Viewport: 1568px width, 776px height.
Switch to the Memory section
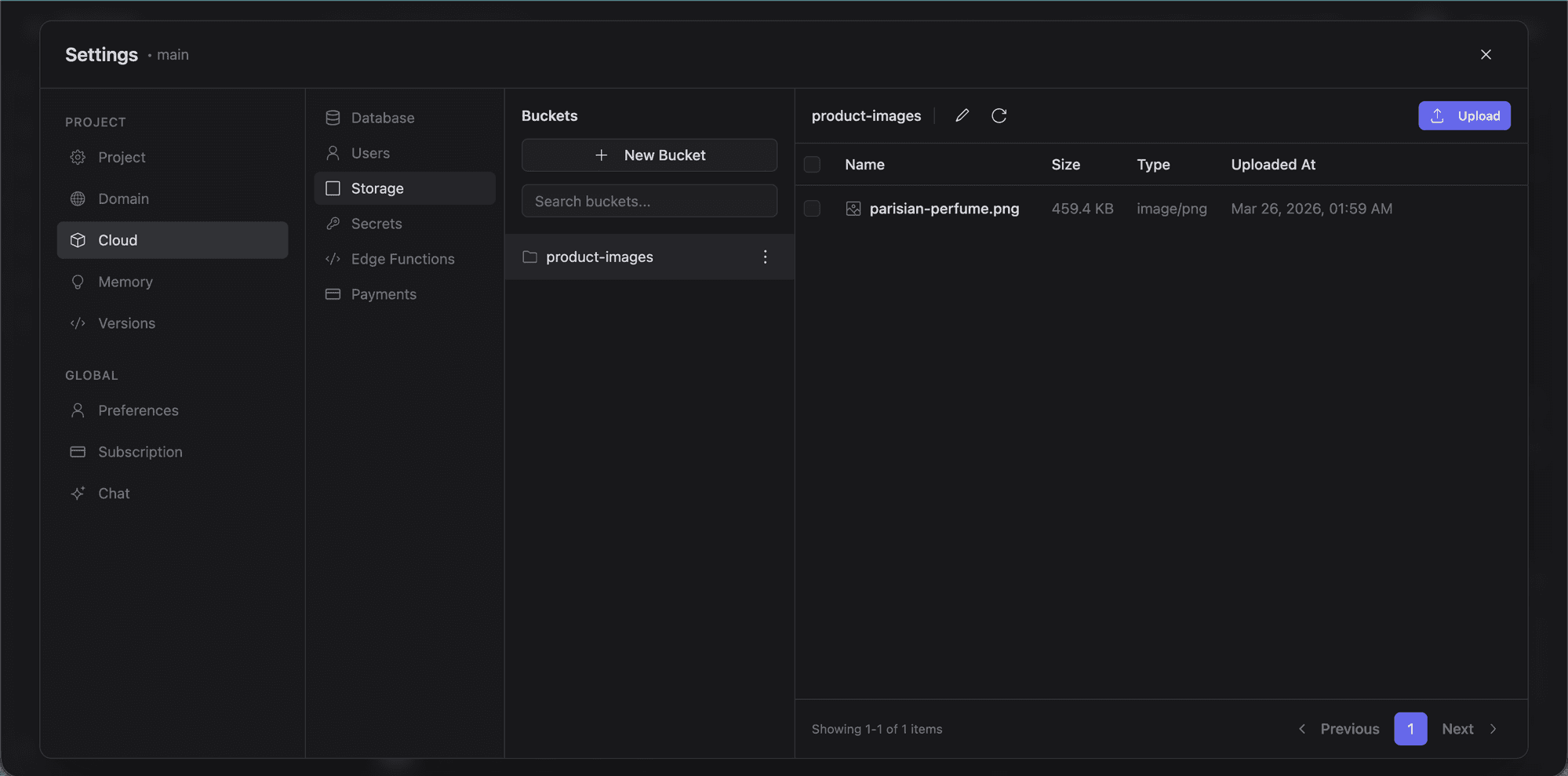pos(173,282)
